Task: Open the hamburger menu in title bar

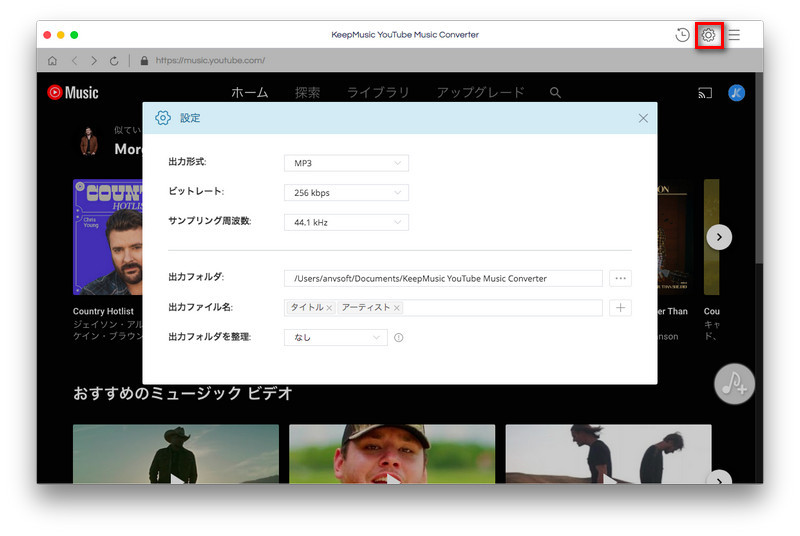Action: click(x=734, y=35)
